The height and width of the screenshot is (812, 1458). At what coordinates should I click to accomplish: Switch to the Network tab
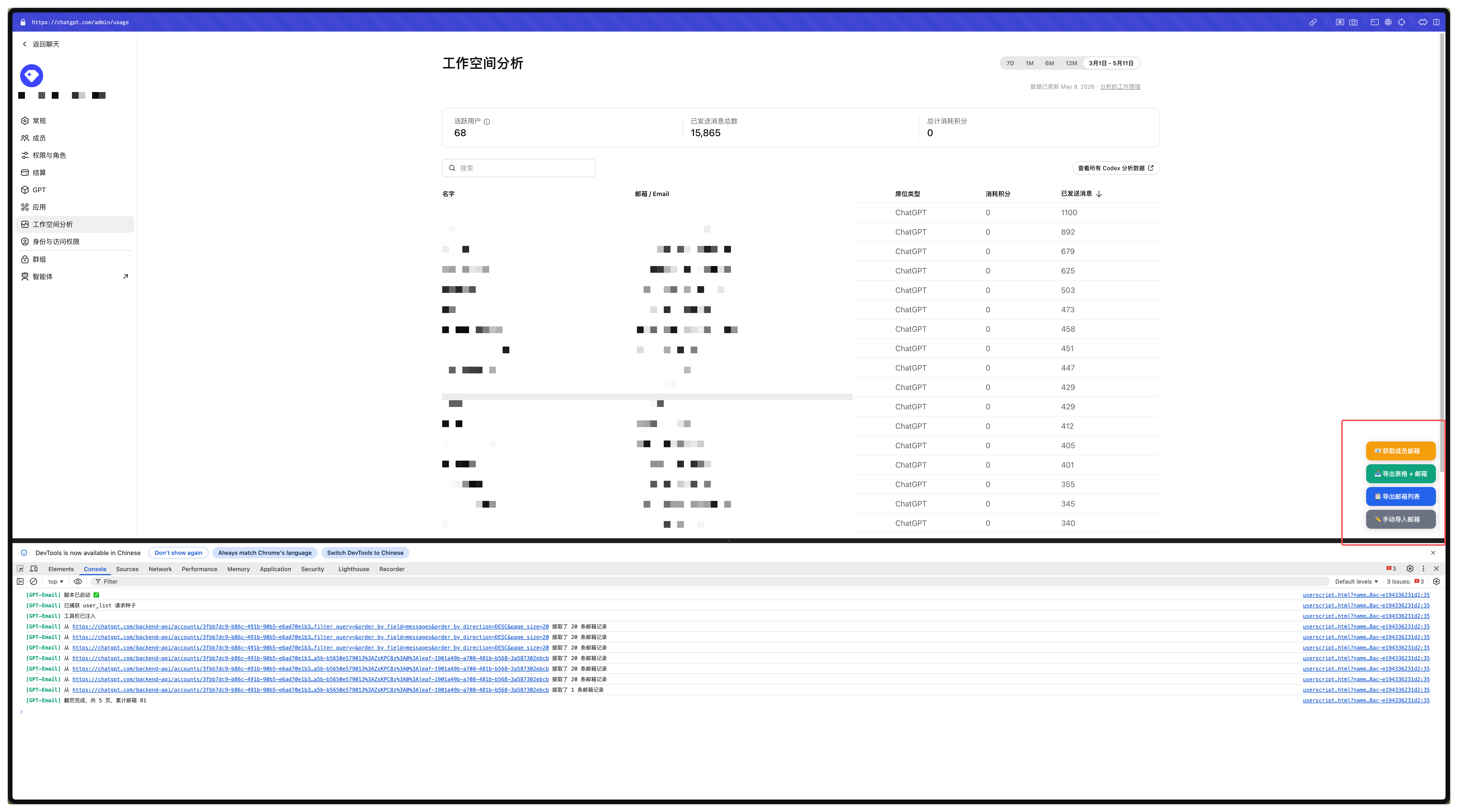click(160, 569)
